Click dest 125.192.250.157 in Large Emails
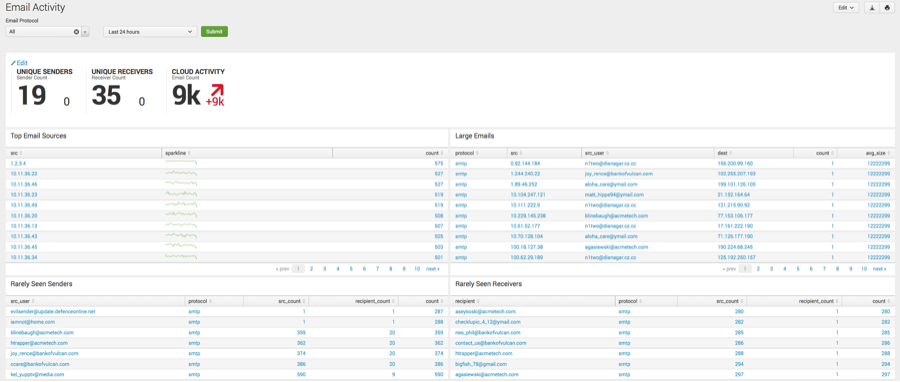 [737, 257]
